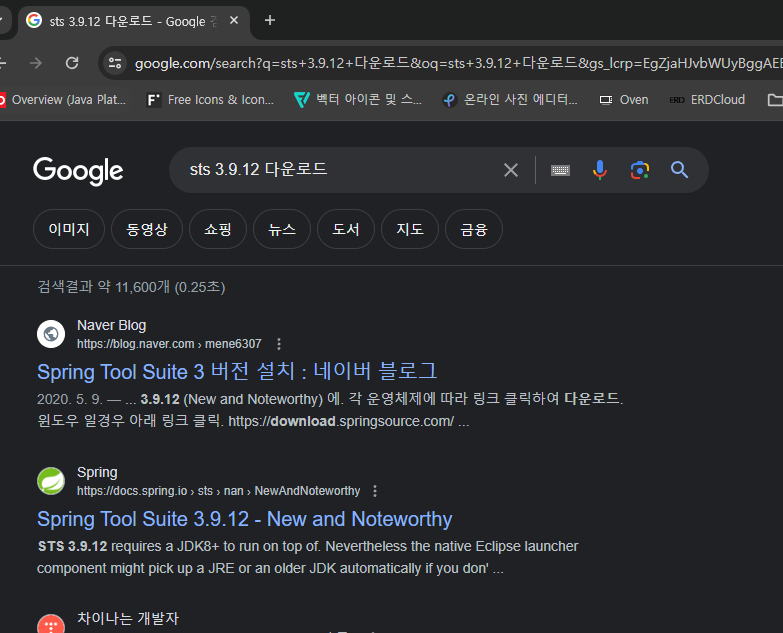Reload the current page
The image size is (783, 633).
click(72, 63)
